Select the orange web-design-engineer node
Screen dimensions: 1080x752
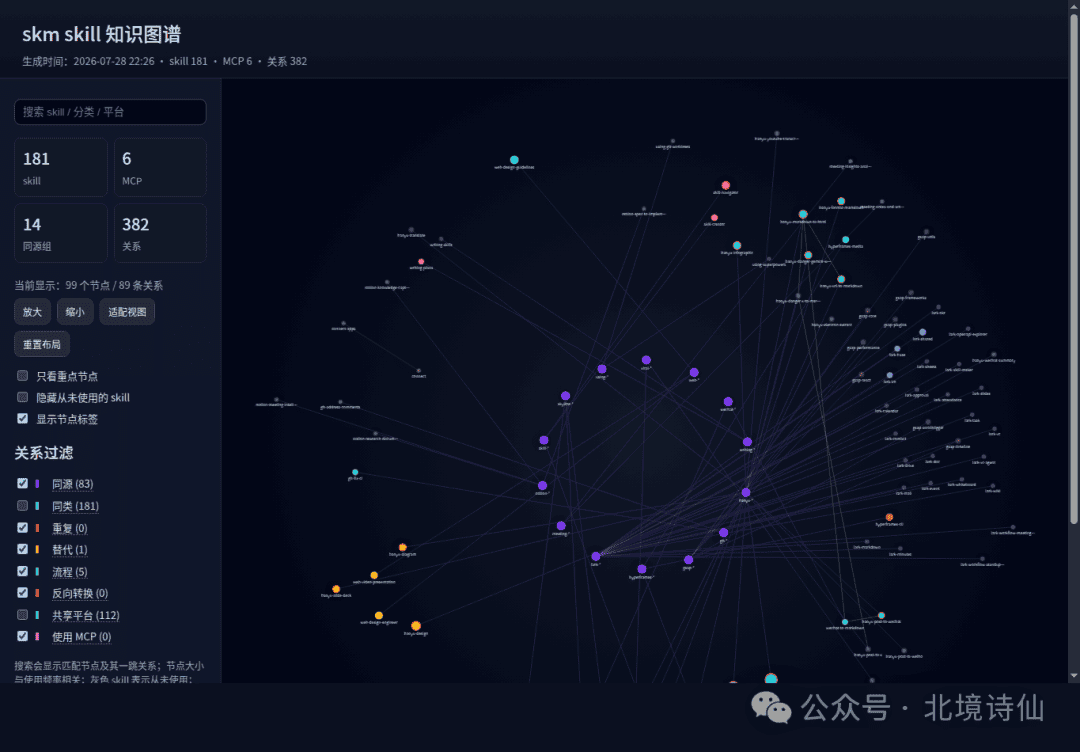[379, 616]
